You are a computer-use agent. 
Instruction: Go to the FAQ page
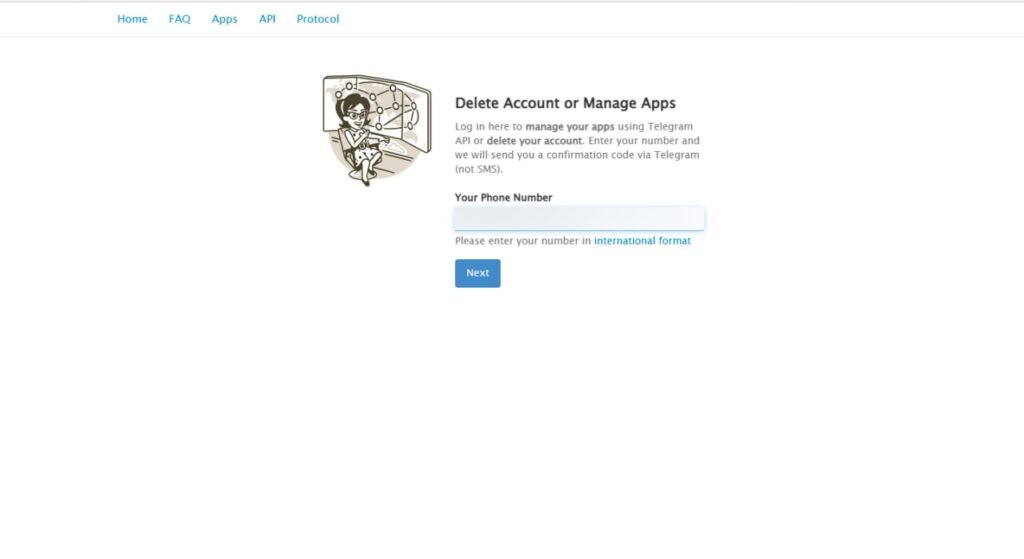coord(179,19)
